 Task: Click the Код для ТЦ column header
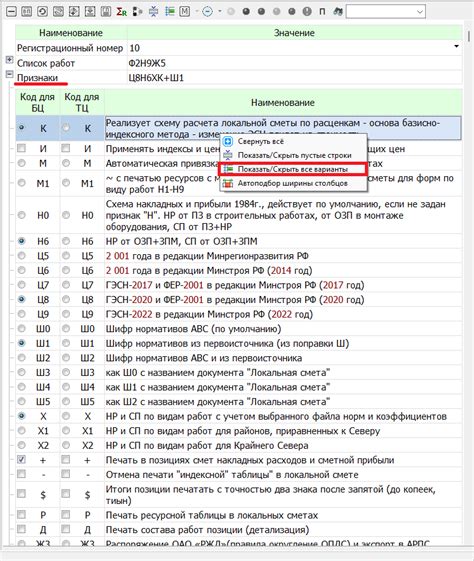82,102
